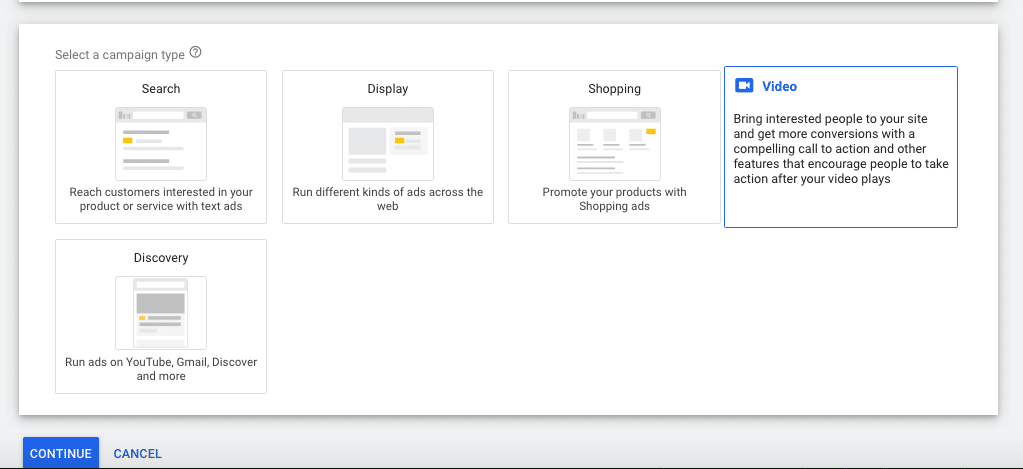1023x469 pixels.
Task: Select the Discovery campaign illustration
Action: 161,313
